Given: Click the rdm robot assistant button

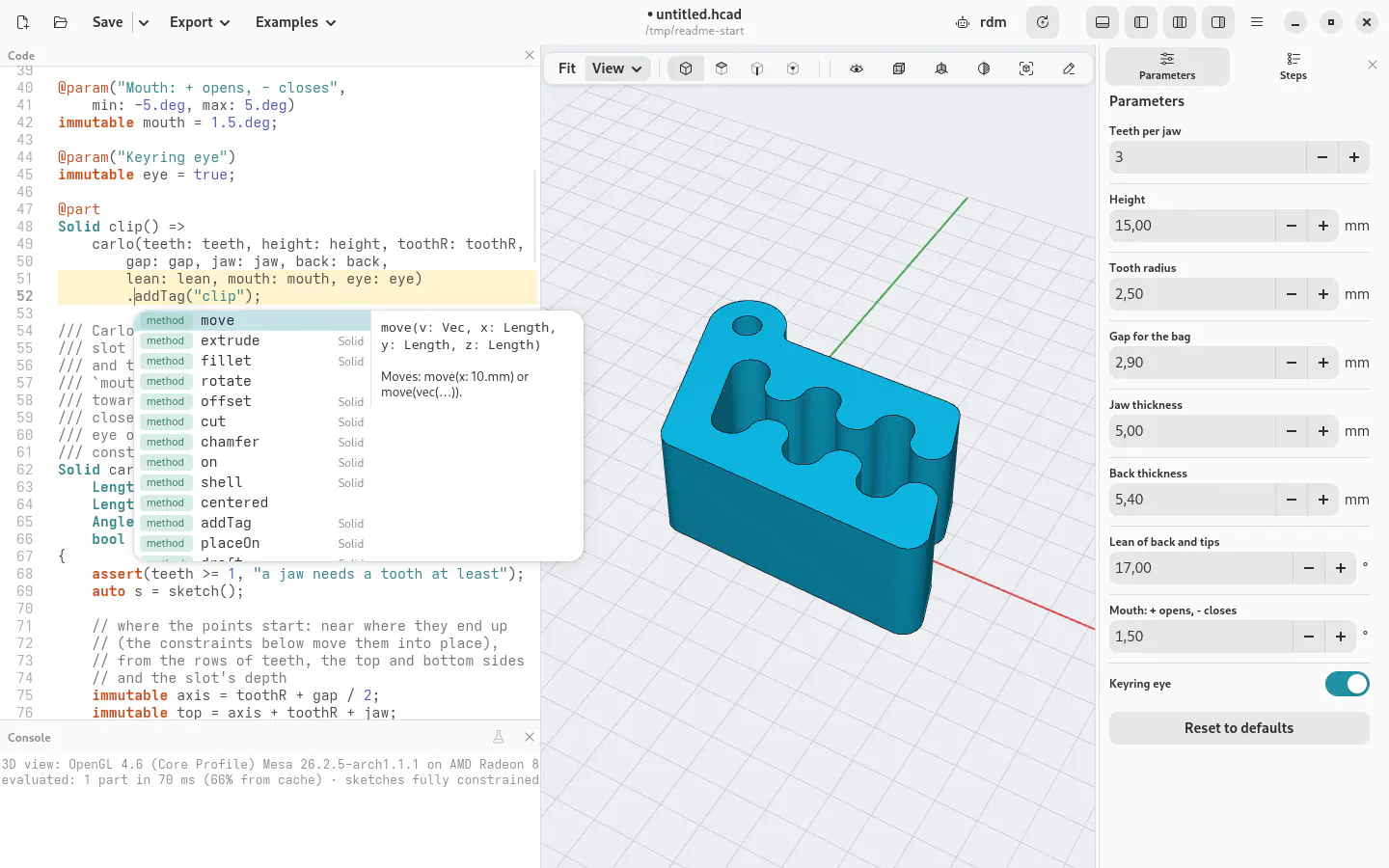Looking at the screenshot, I should (981, 22).
